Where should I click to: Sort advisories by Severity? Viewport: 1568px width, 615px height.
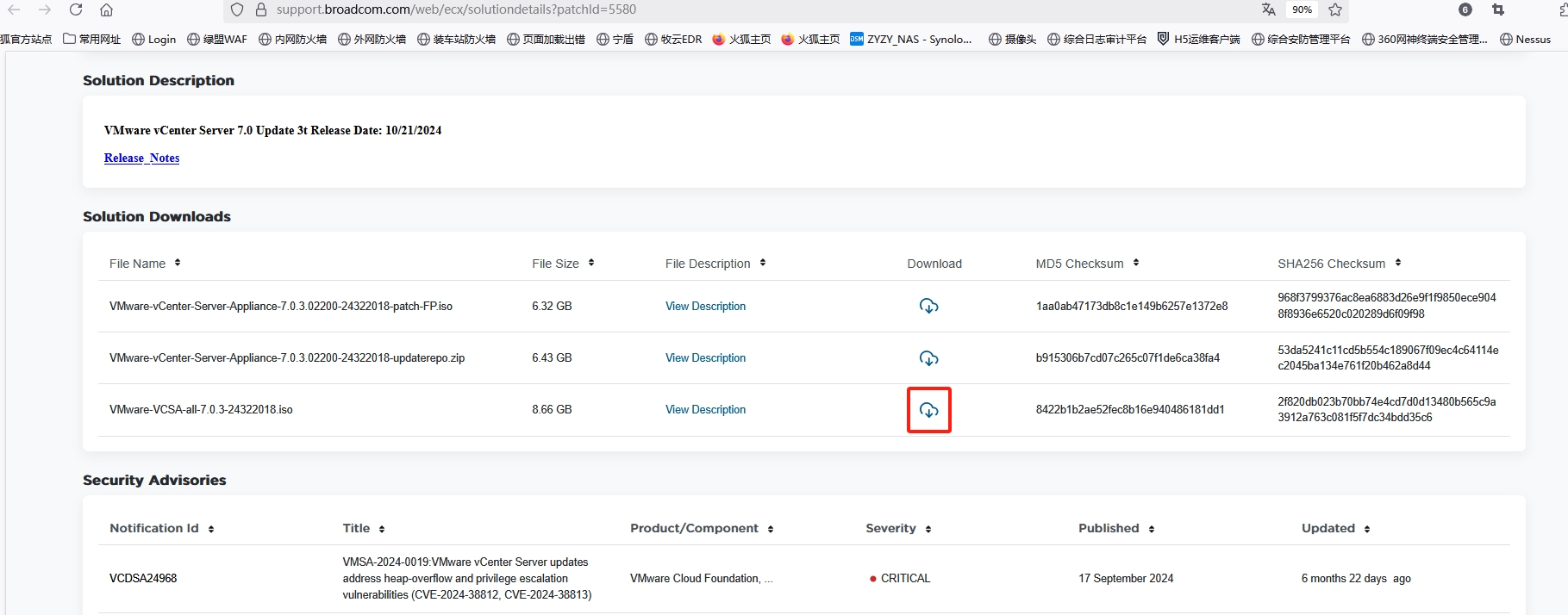[x=928, y=529]
